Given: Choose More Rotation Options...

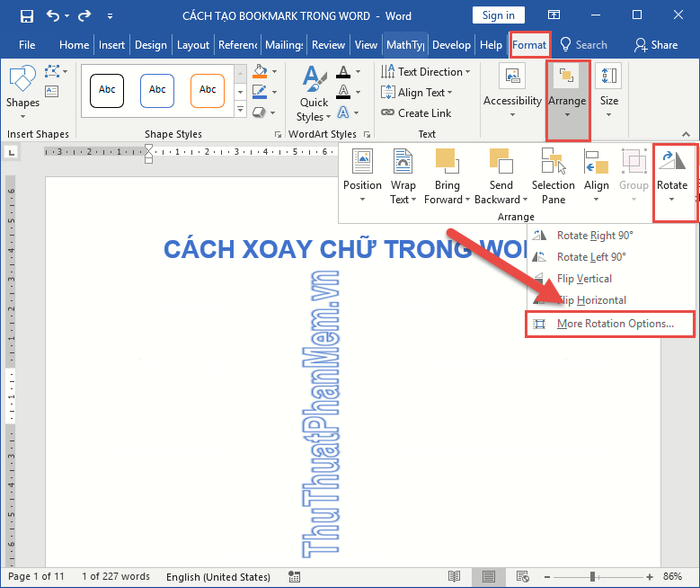Looking at the screenshot, I should [610, 324].
